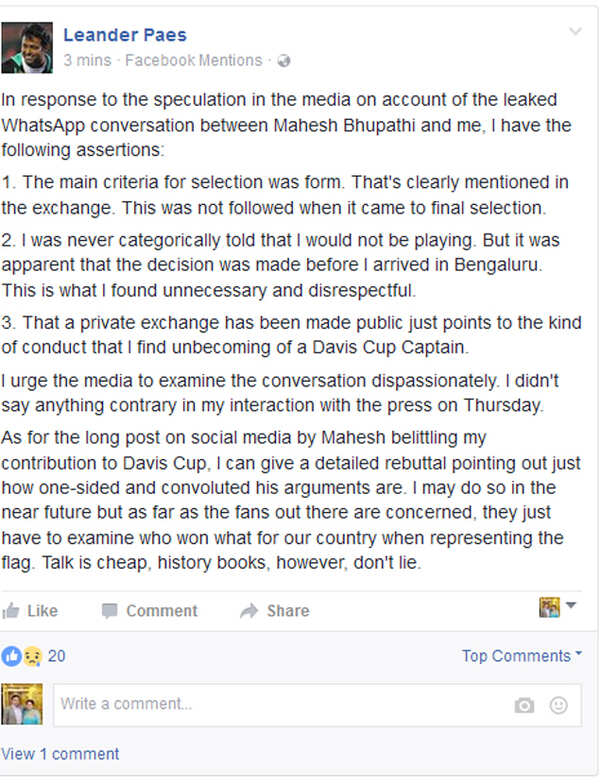This screenshot has height=784, width=600.
Task: Click the 20 reactions count
Action: [57, 656]
